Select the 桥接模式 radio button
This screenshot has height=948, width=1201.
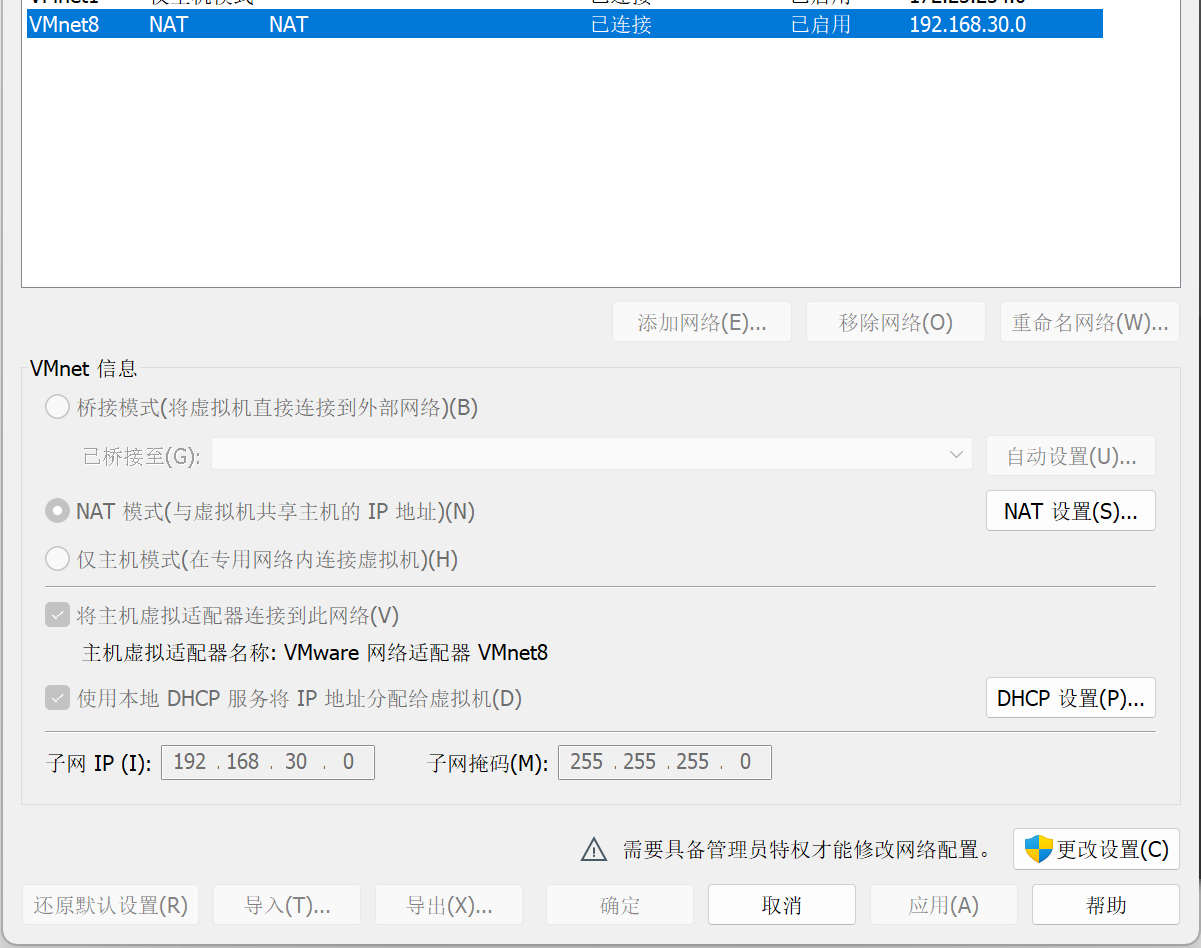(x=58, y=408)
